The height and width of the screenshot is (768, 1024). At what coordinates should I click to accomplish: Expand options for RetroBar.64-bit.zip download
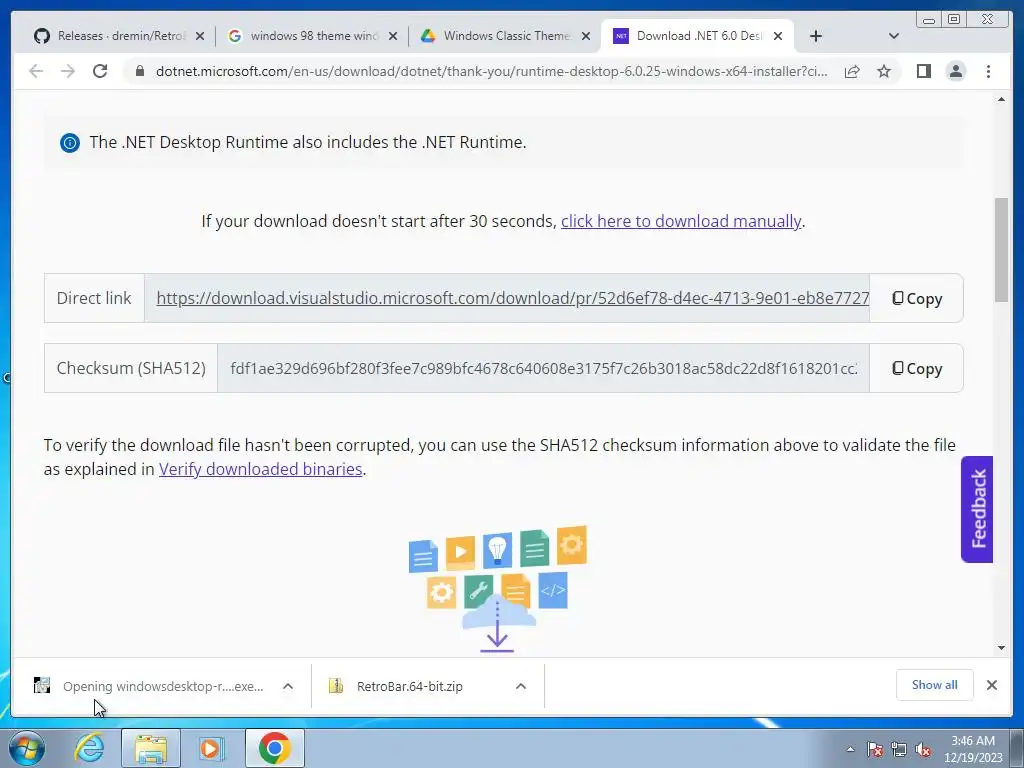point(520,686)
